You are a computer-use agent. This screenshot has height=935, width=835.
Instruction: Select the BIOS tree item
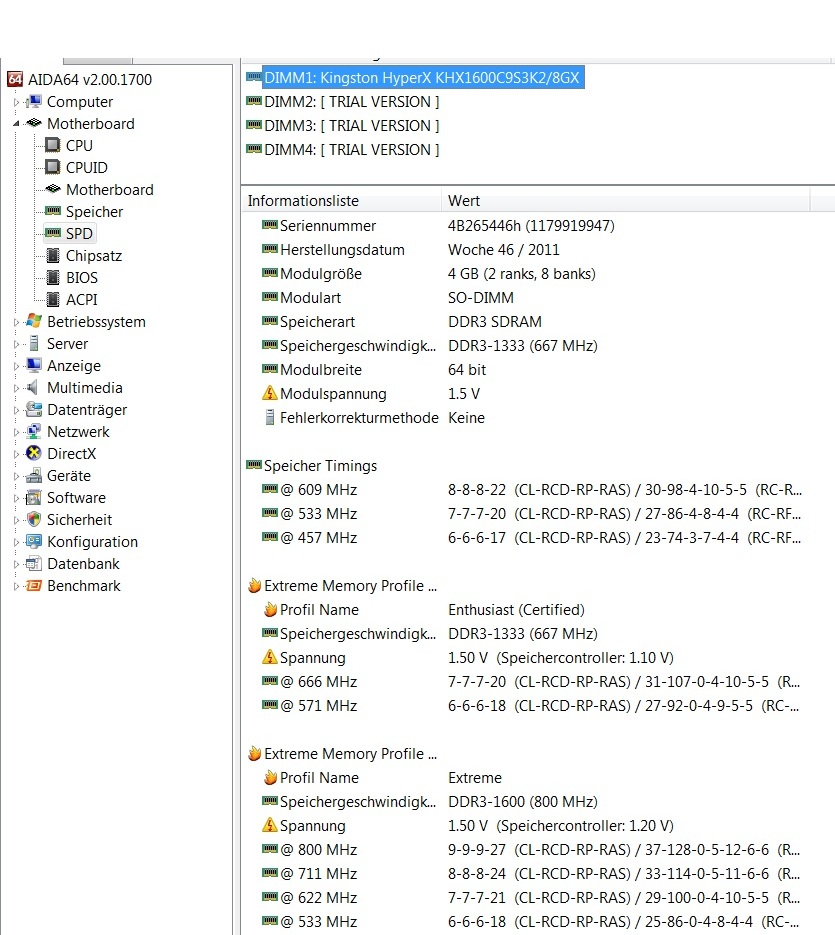(x=82, y=278)
